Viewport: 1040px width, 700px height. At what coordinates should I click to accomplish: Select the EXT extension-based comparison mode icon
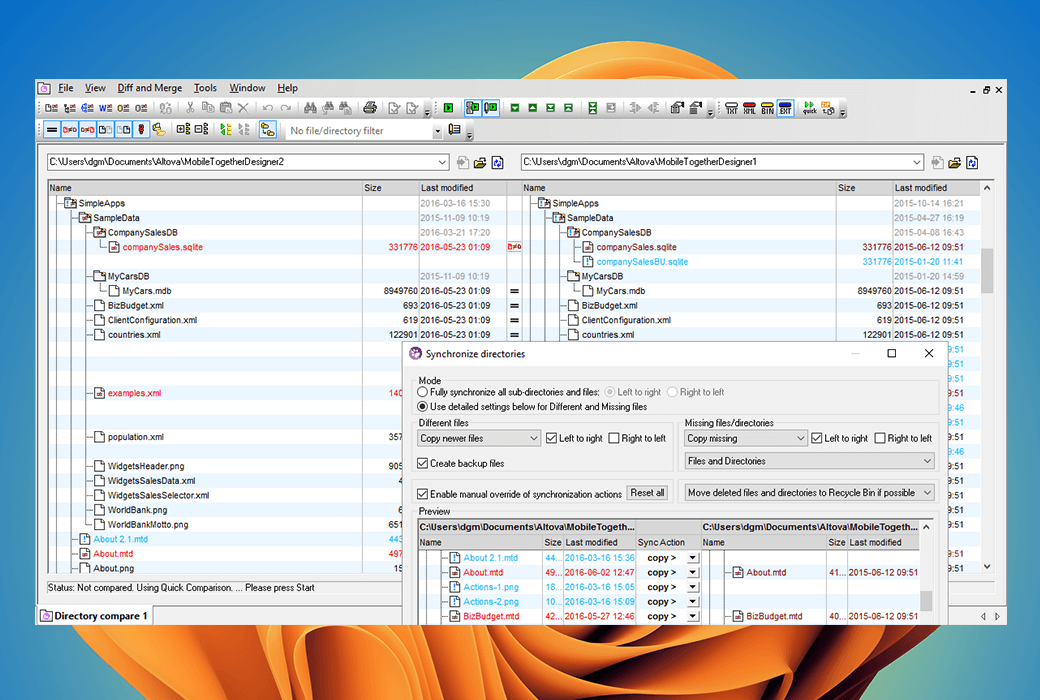click(x=785, y=108)
